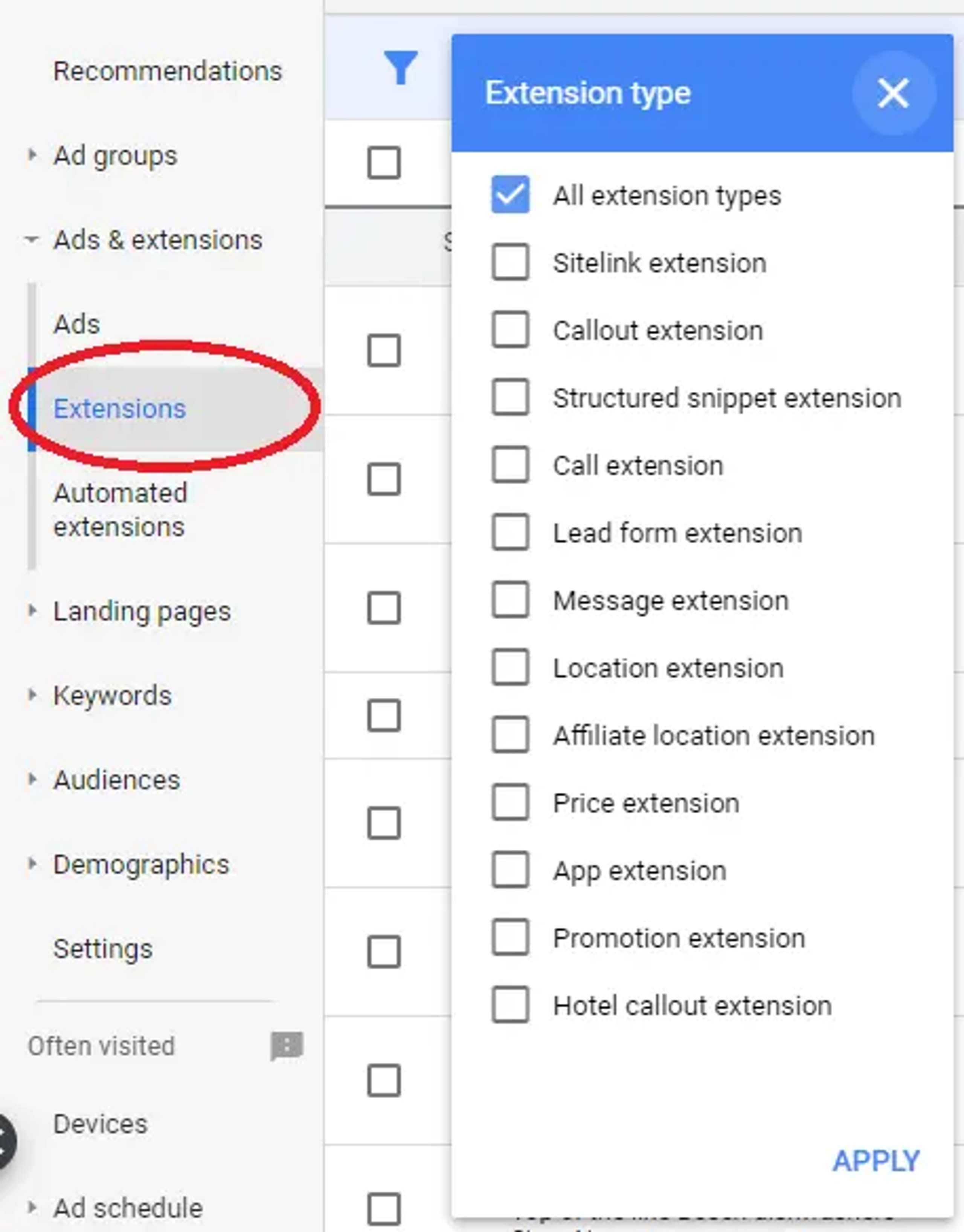This screenshot has height=1232, width=964.
Task: Open the Extensions sidebar item
Action: pos(120,409)
